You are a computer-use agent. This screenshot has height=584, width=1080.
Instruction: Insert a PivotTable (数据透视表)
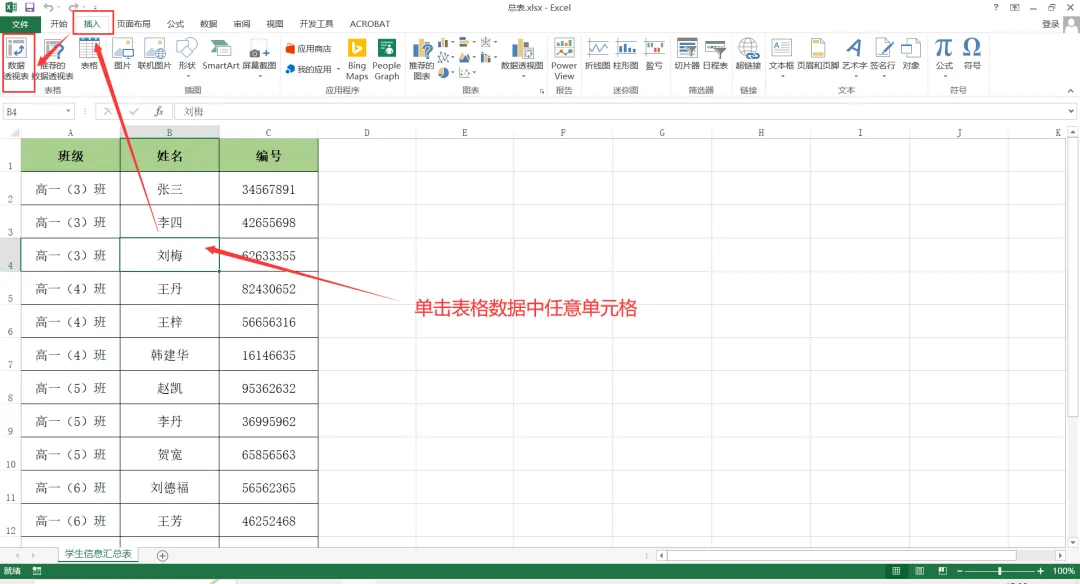coord(17,59)
